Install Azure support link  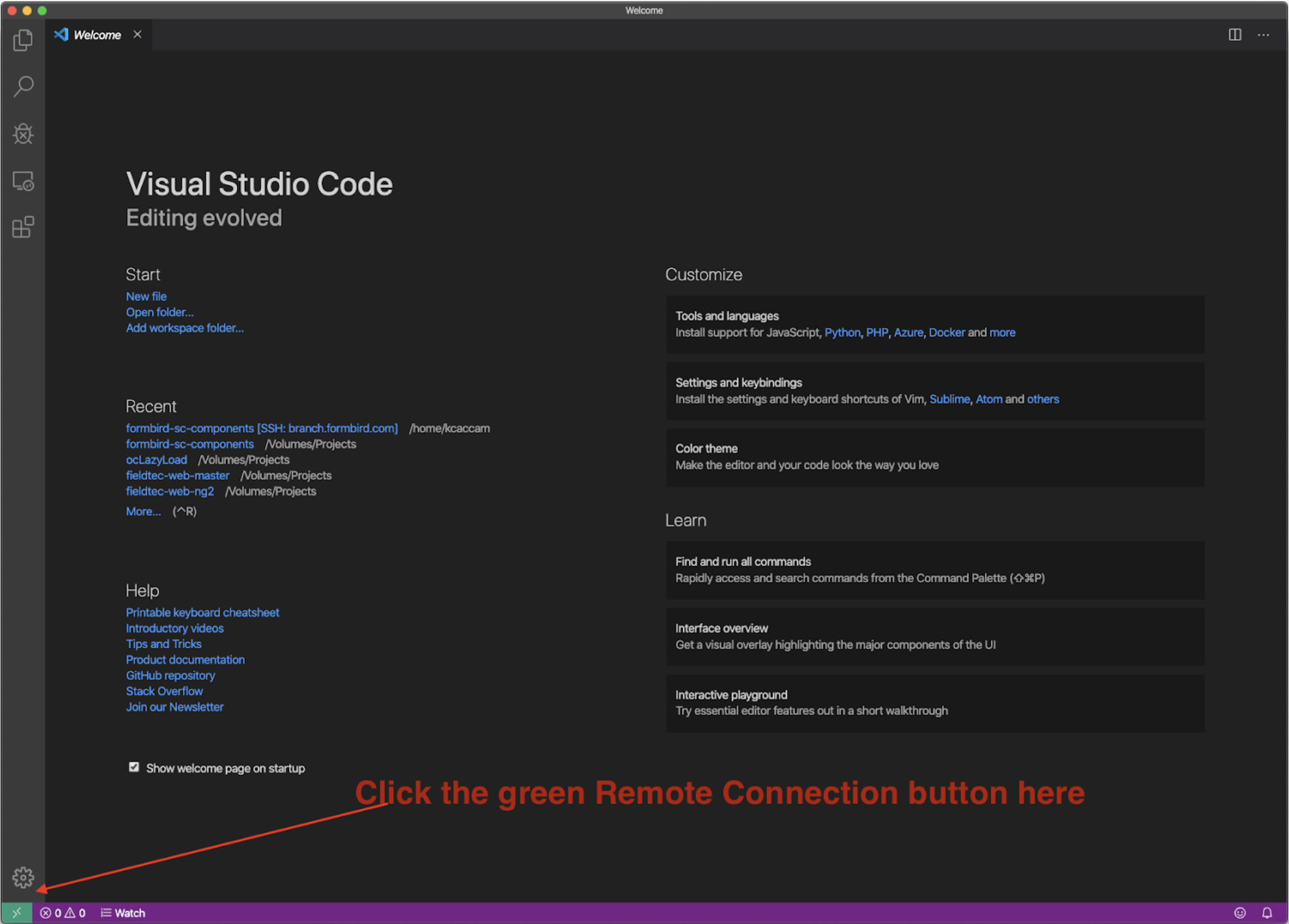click(x=908, y=333)
